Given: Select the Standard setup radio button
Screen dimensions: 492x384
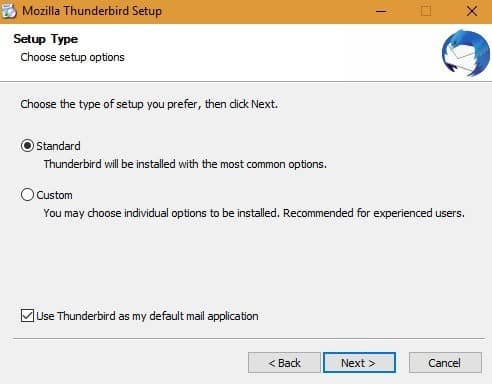Looking at the screenshot, I should 27,146.
